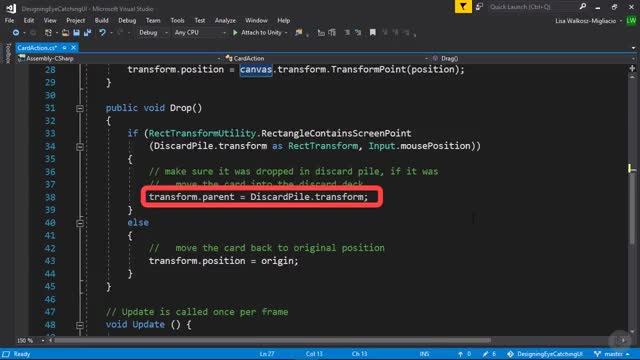The image size is (640, 360).
Task: Open the Build menu
Action: (x=101, y=20)
